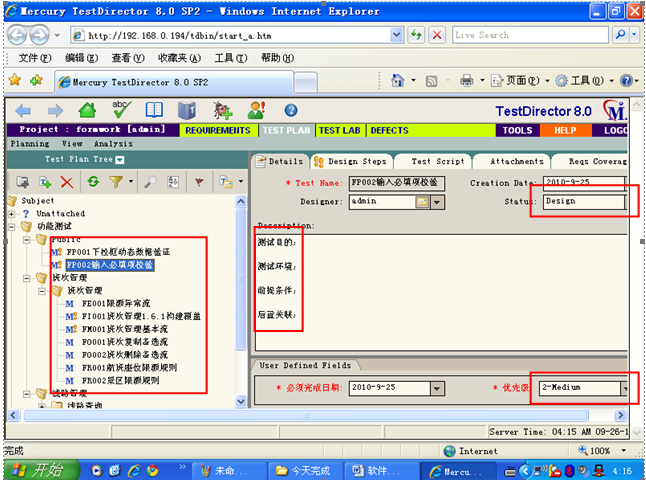Open the 必须完成日期 date dropdown
646x480 pixels.
point(437,388)
